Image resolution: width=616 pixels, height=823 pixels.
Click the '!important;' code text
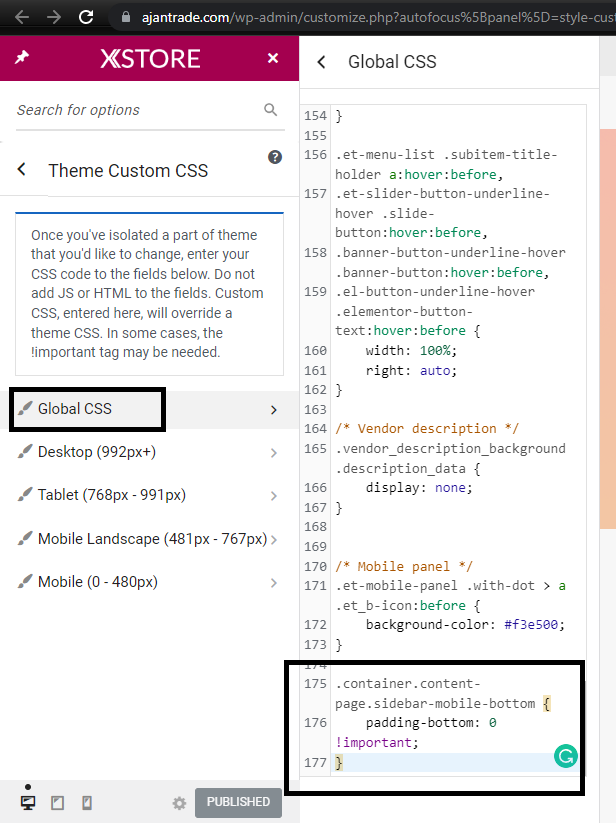(377, 742)
